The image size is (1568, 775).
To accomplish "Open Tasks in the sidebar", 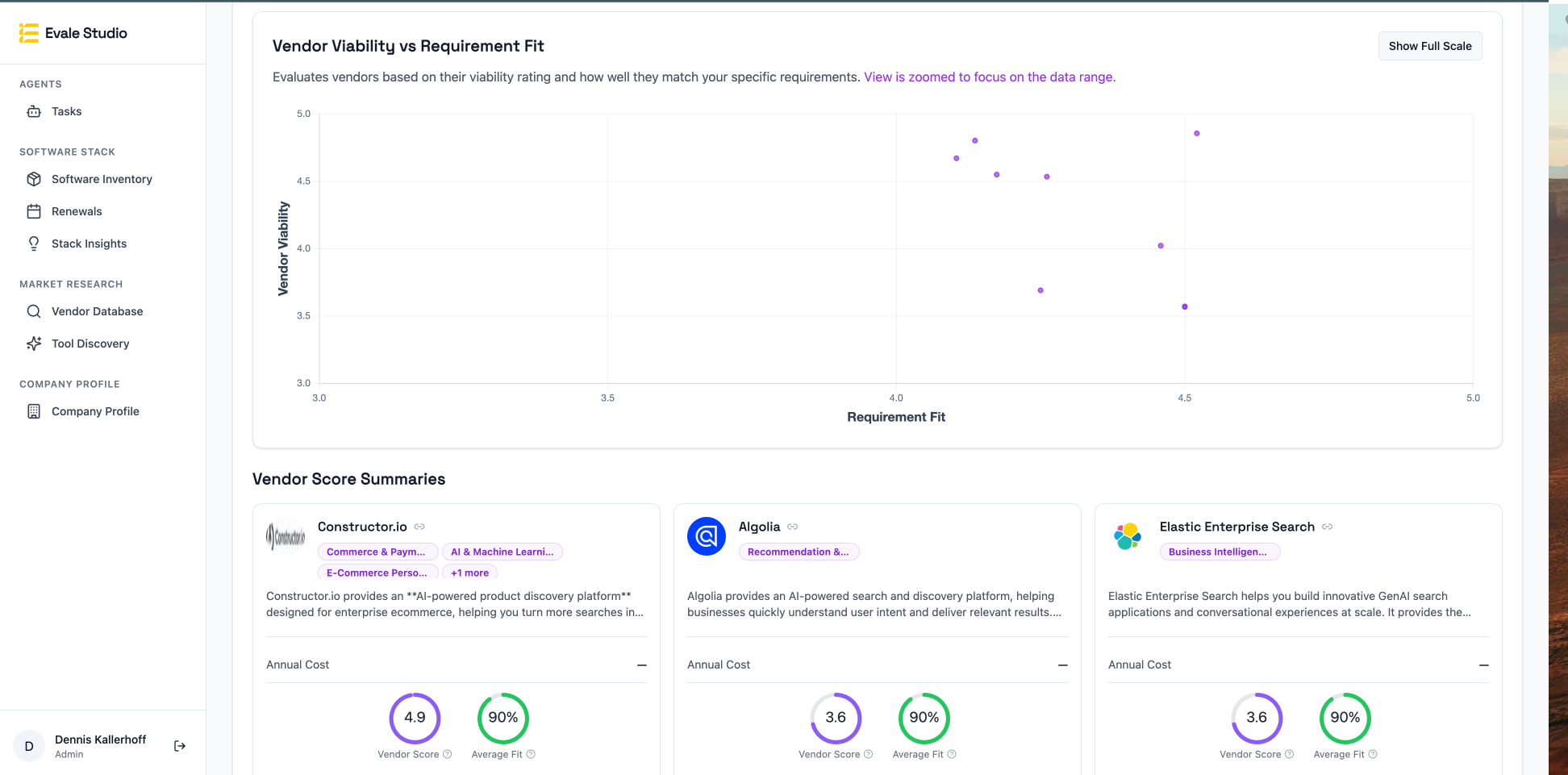I will [x=66, y=111].
